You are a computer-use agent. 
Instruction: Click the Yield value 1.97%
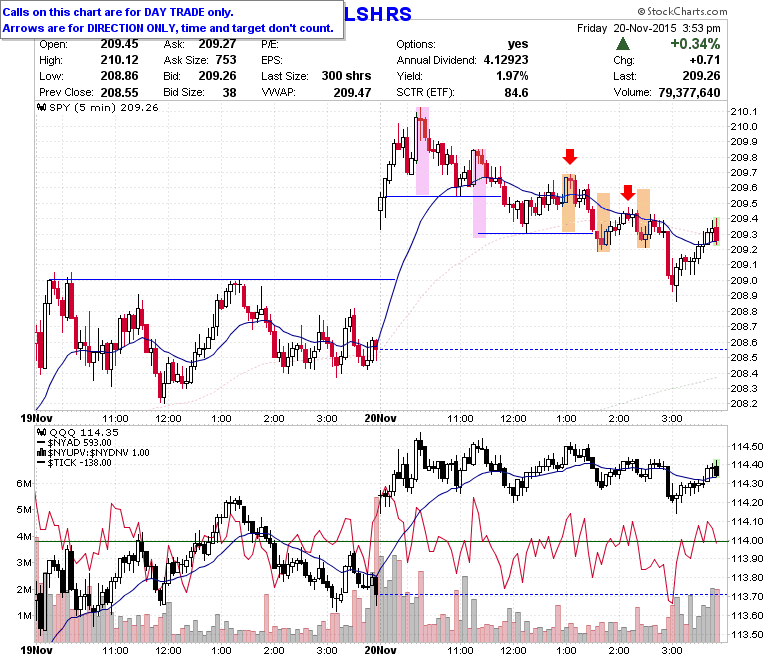[512, 76]
